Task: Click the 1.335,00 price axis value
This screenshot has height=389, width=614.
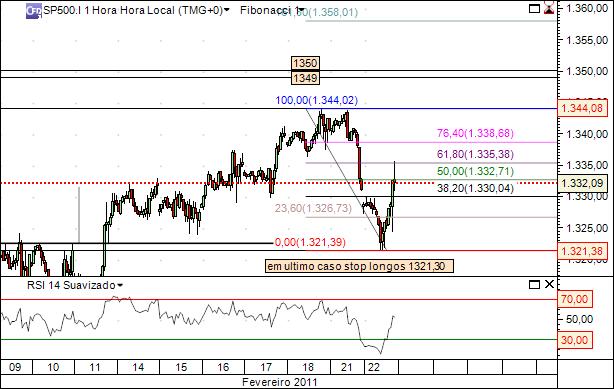Action: pyautogui.click(x=587, y=165)
